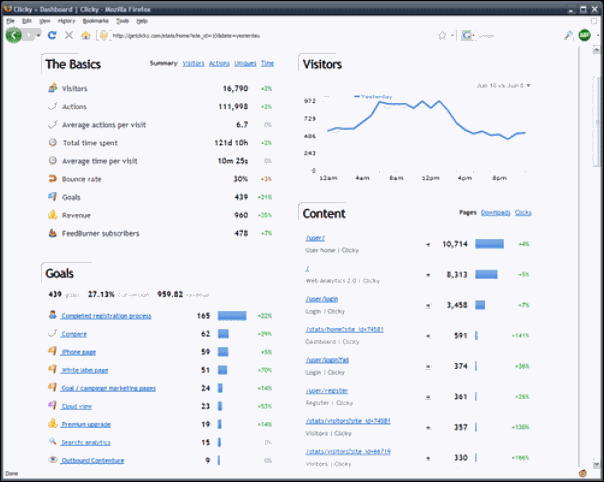Image resolution: width=604 pixels, height=482 pixels.
Task: Click the Adblock Plus ABP icon
Action: [584, 35]
